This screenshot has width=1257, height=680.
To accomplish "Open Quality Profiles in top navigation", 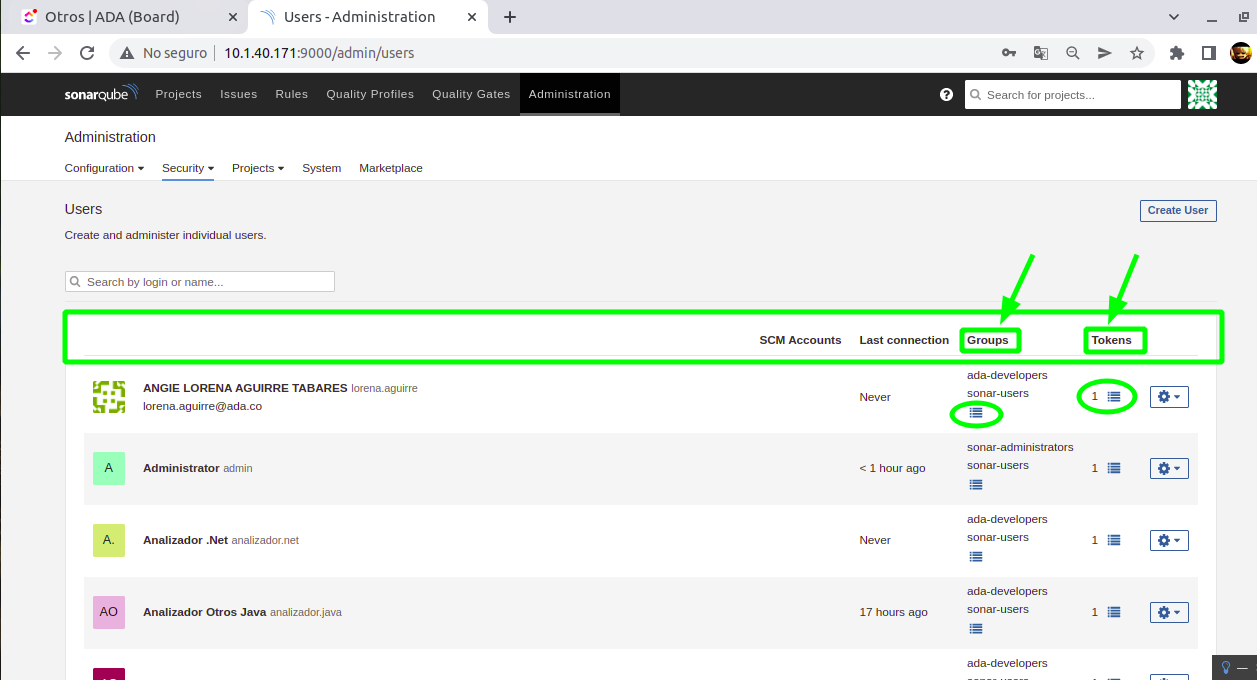I will pyautogui.click(x=370, y=94).
